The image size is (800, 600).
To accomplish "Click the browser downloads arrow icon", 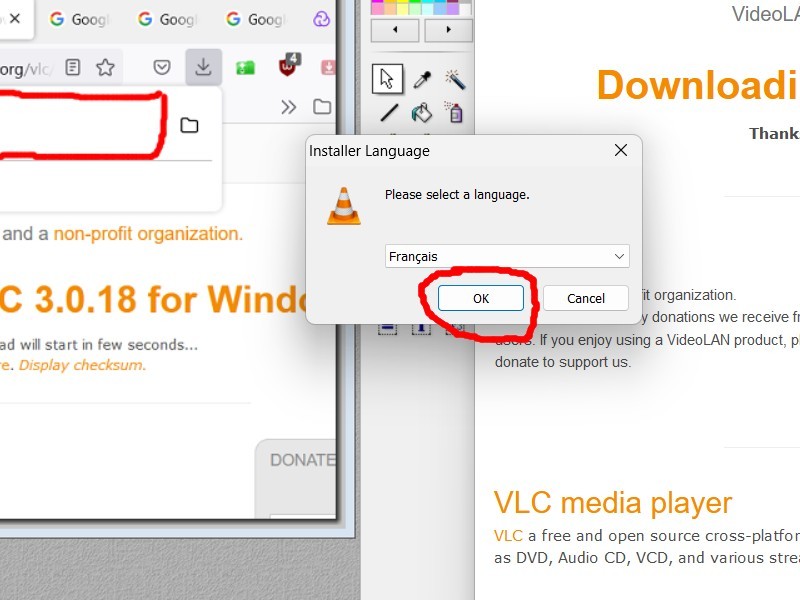I will 203,67.
